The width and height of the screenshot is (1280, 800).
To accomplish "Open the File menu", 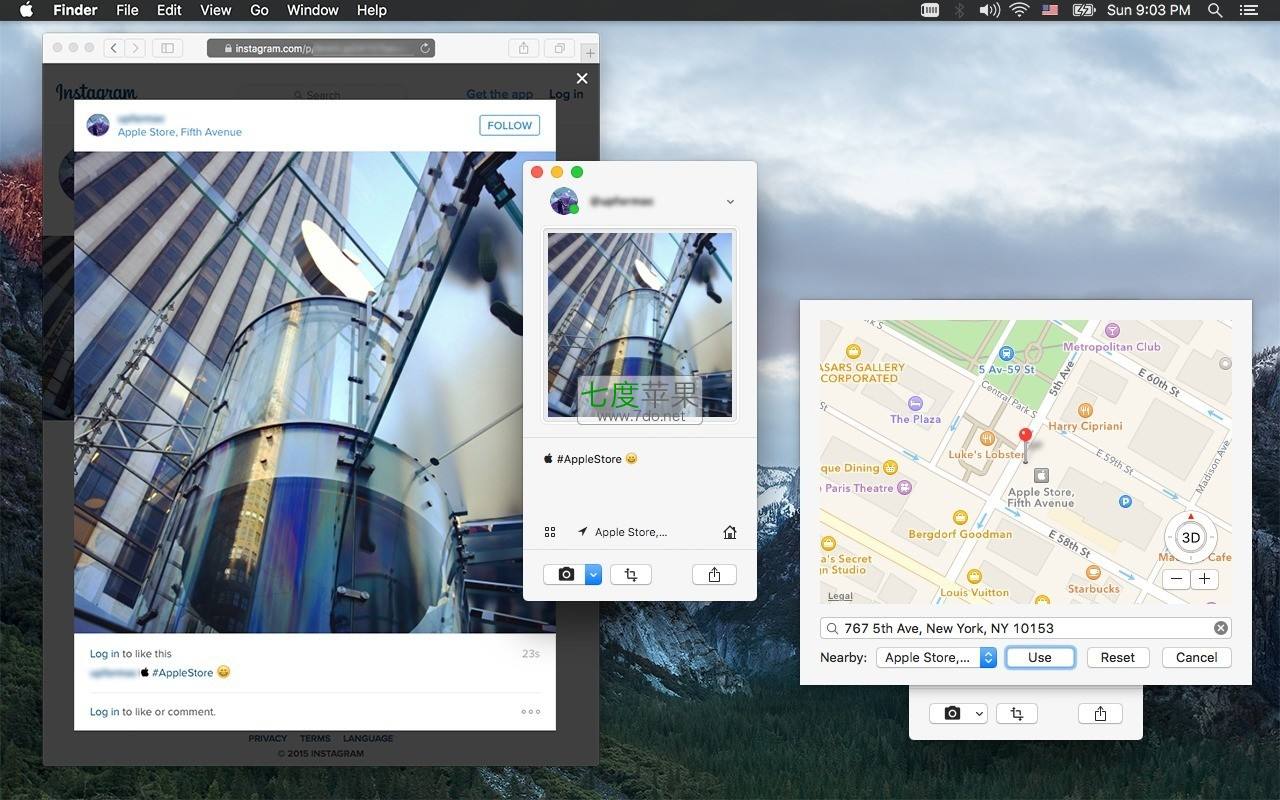I will [x=127, y=10].
